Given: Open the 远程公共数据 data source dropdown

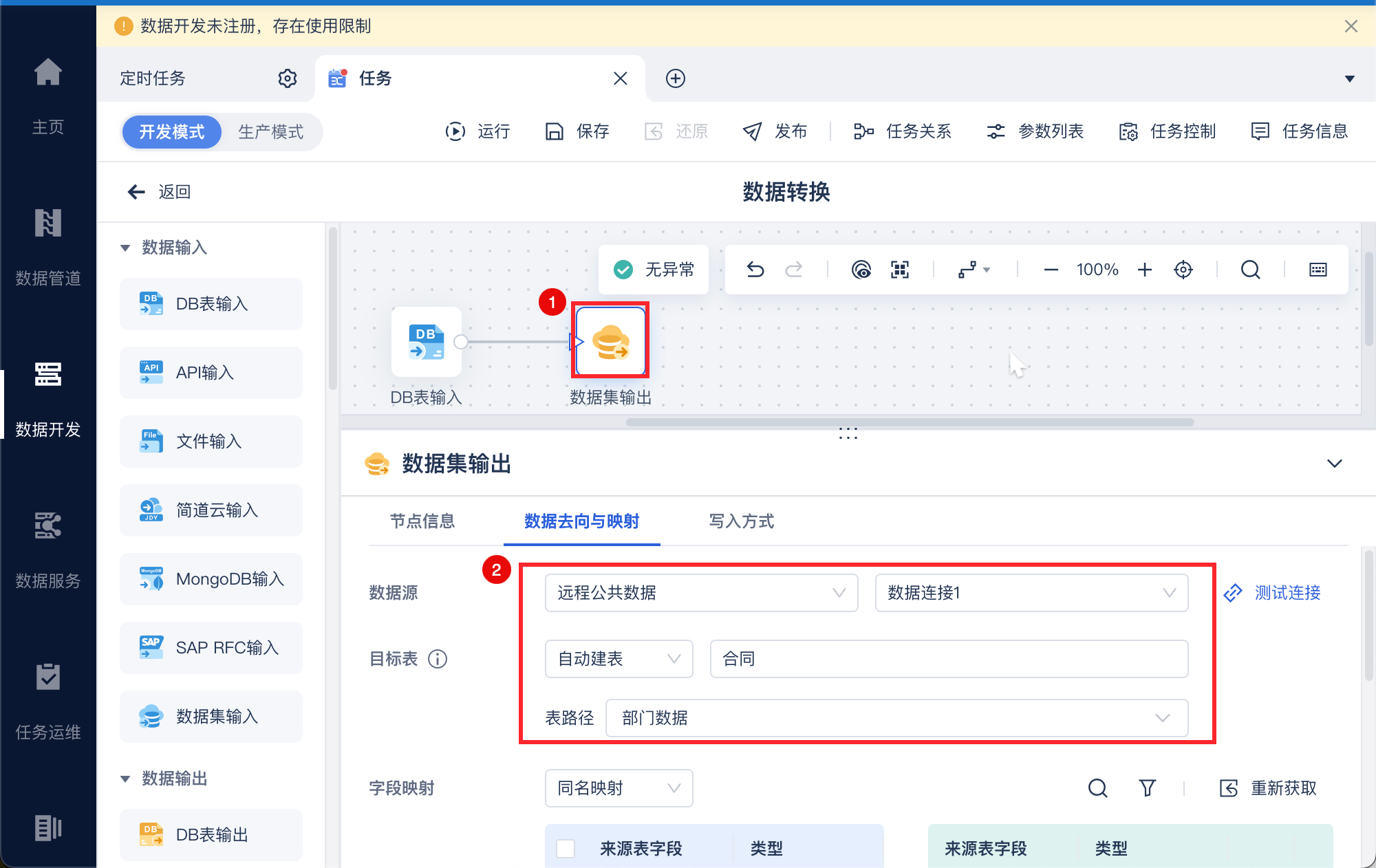Looking at the screenshot, I should (x=700, y=593).
